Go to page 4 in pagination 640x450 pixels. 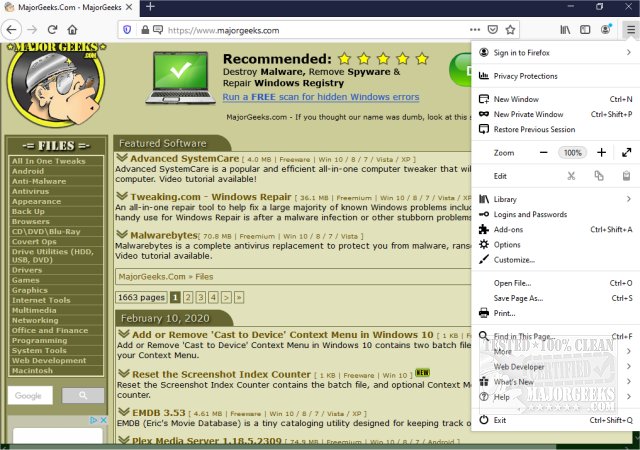click(213, 297)
